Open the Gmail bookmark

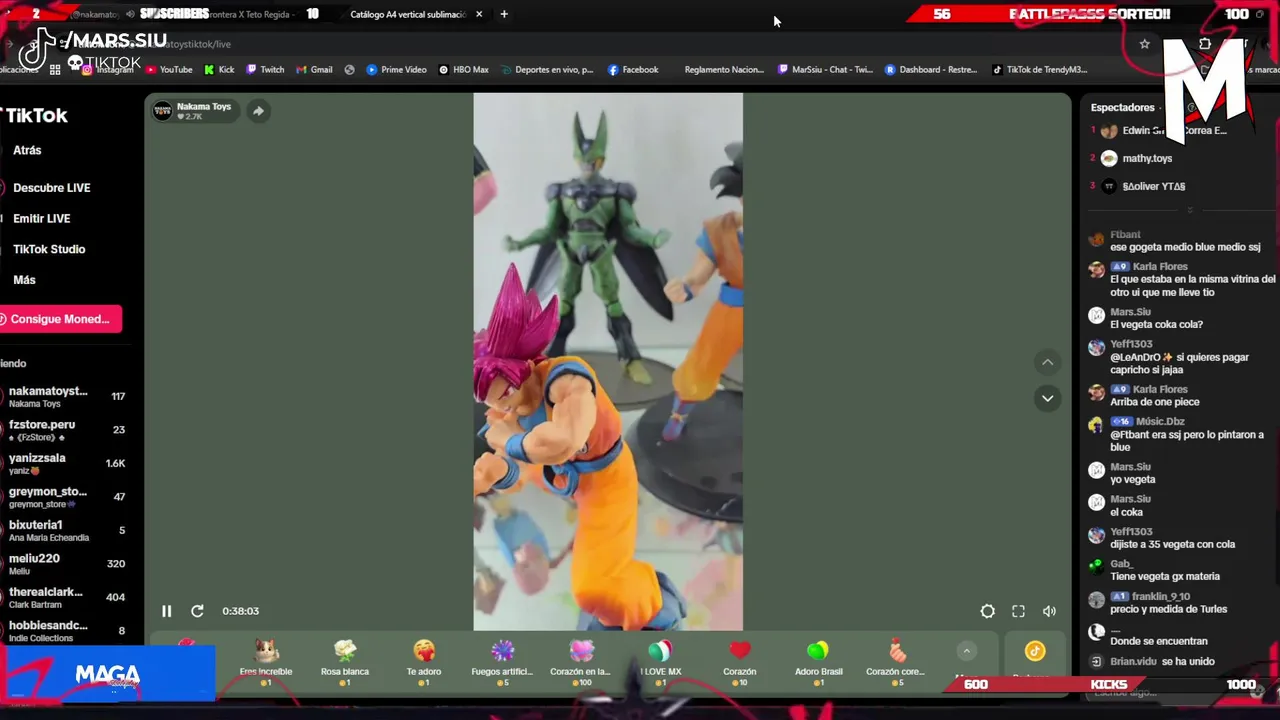click(313, 70)
